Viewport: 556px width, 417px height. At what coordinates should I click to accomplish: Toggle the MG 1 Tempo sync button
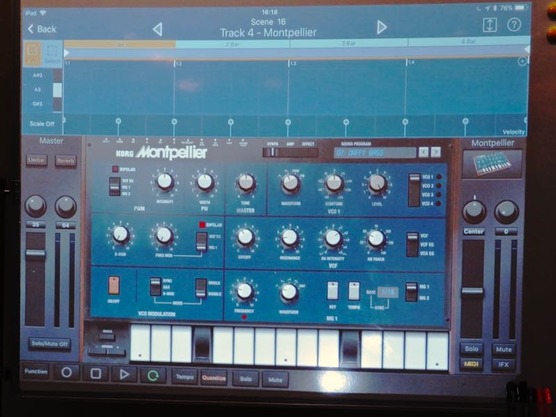(354, 291)
